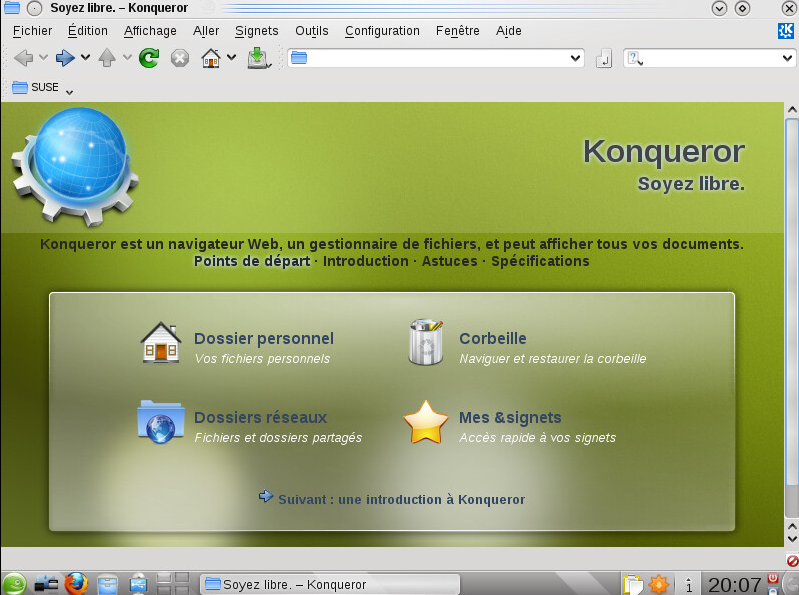
Task: Follow the Astuces link
Action: pyautogui.click(x=449, y=261)
